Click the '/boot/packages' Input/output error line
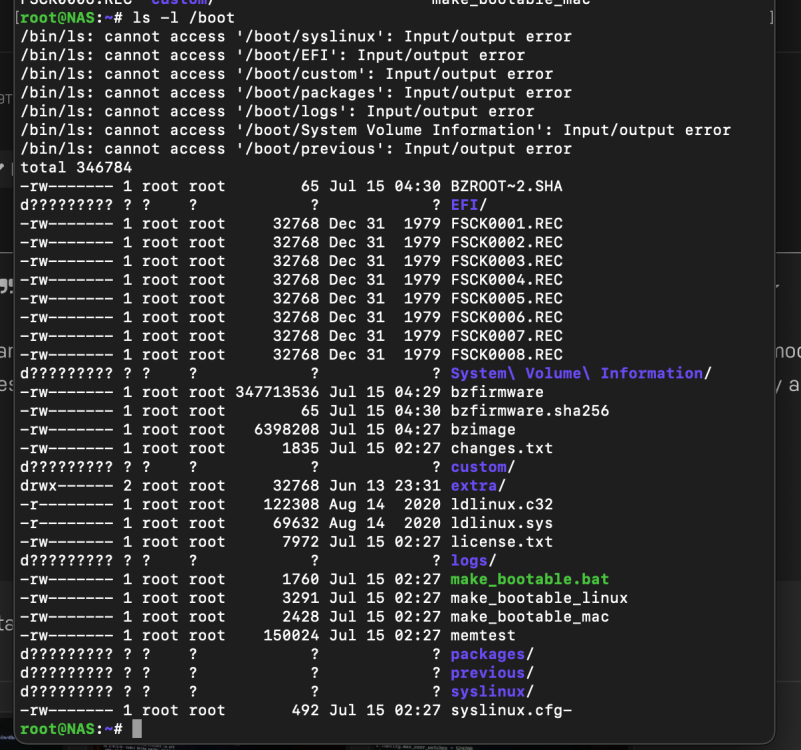 [296, 93]
